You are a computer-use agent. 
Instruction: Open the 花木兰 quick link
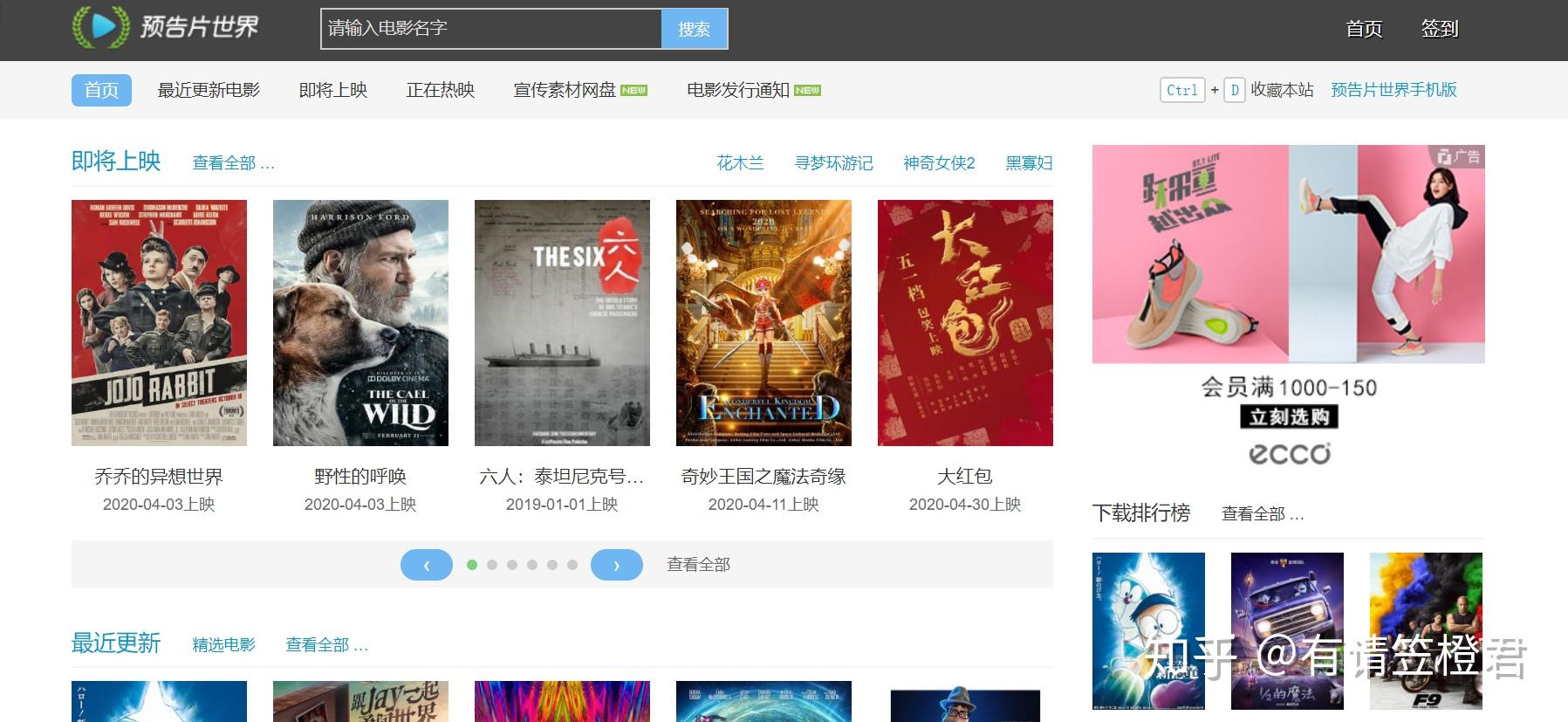(x=740, y=163)
